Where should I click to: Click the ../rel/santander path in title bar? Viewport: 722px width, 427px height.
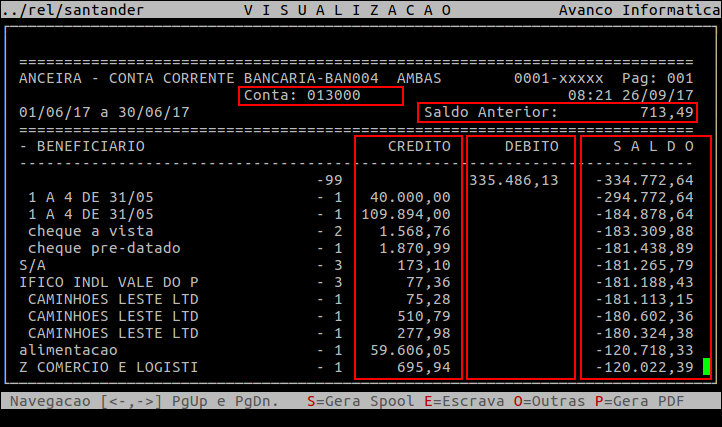coord(72,9)
